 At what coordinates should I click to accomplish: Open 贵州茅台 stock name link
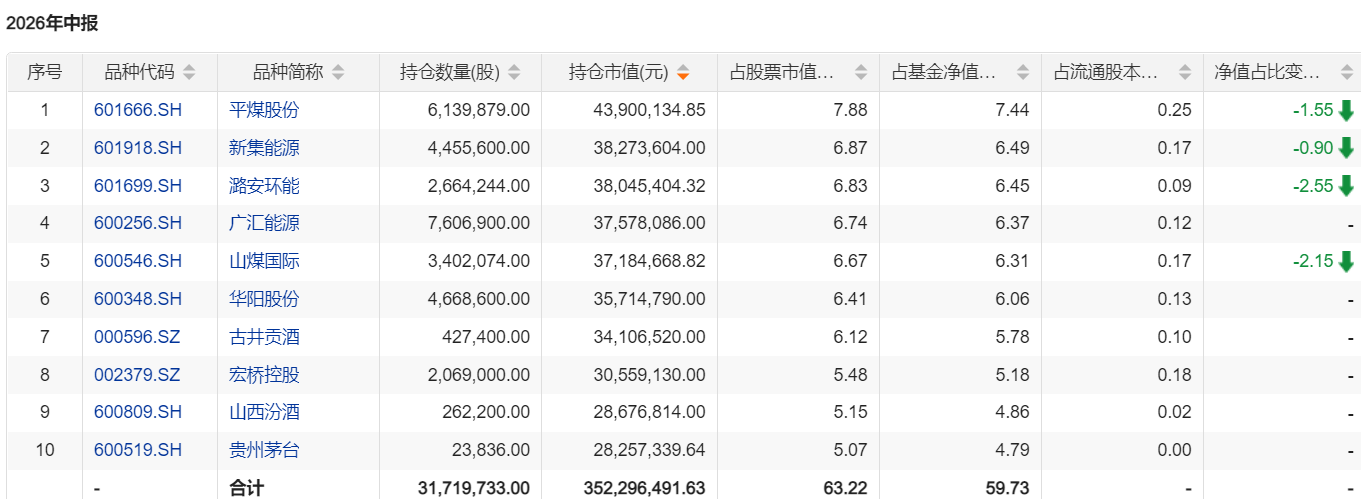264,450
